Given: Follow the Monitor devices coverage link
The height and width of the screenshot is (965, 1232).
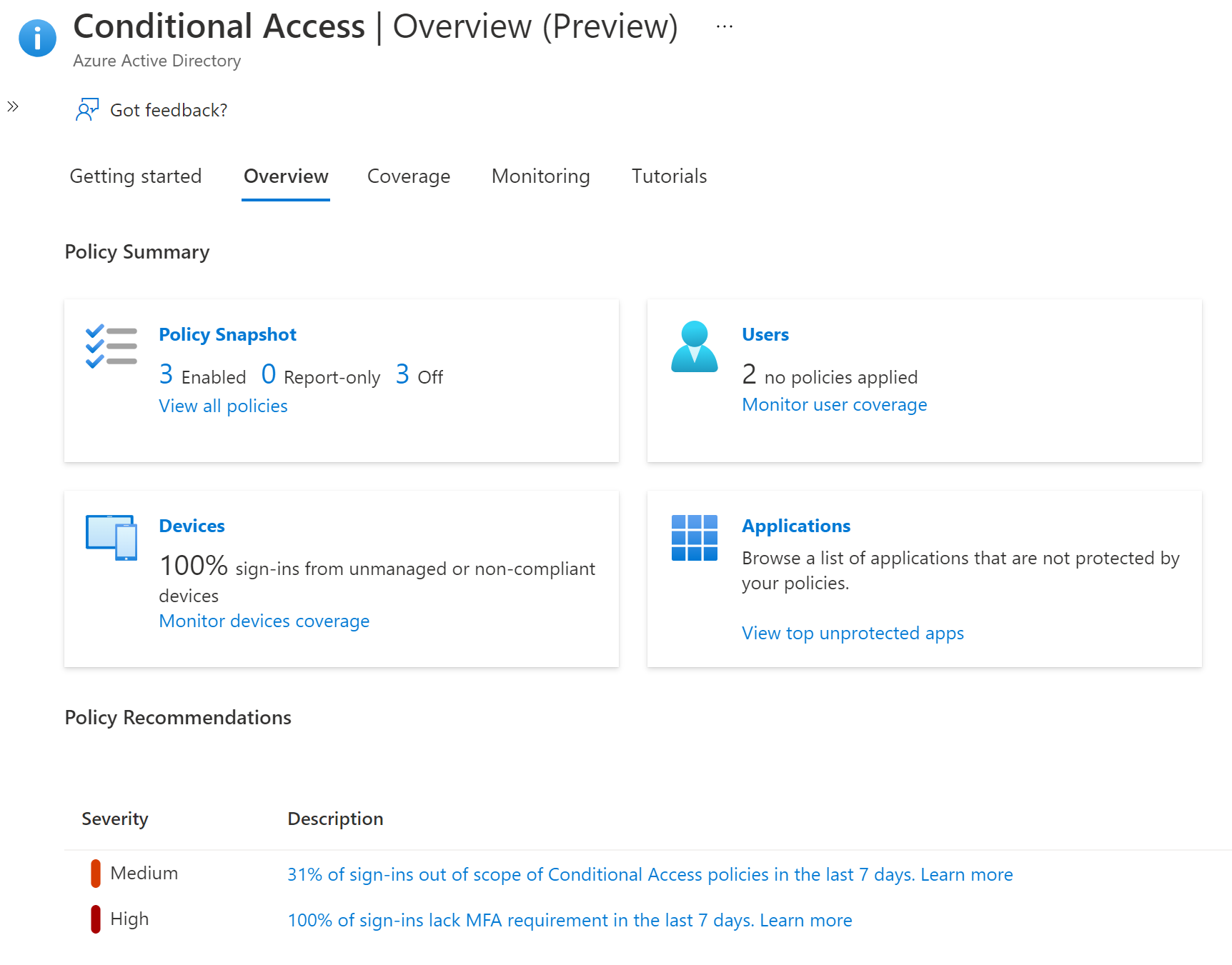Looking at the screenshot, I should coord(264,621).
